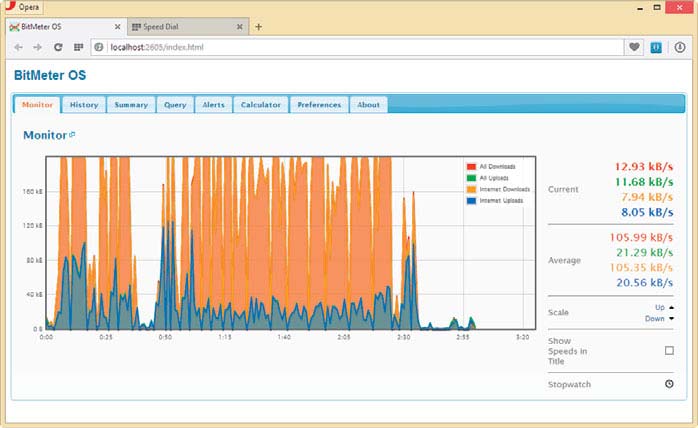This screenshot has width=698, height=428.
Task: Go back using the browser back arrow
Action: pos(18,47)
